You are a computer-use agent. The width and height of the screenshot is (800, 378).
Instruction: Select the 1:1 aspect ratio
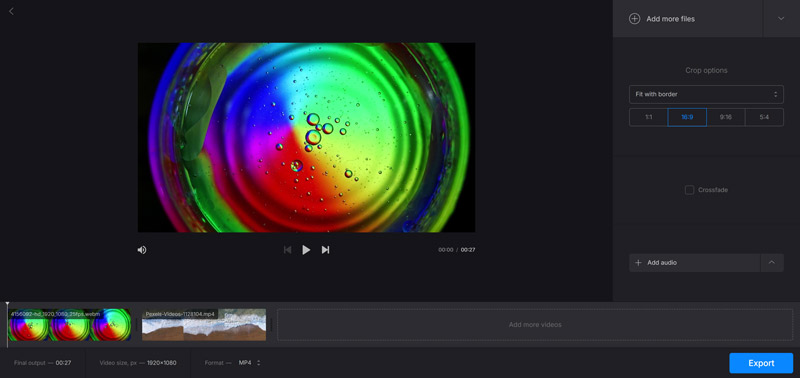click(648, 117)
